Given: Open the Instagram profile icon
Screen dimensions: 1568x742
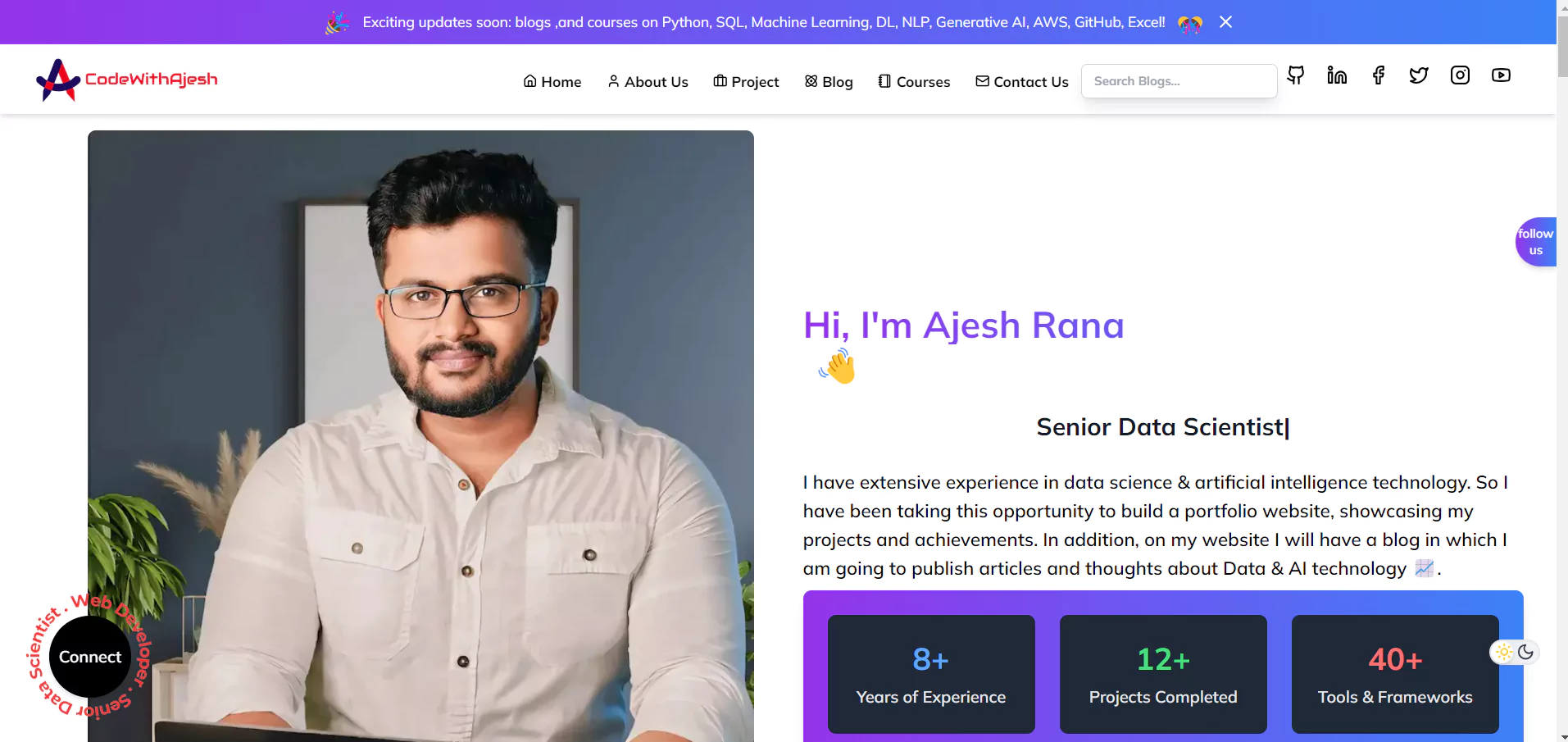Looking at the screenshot, I should tap(1460, 75).
